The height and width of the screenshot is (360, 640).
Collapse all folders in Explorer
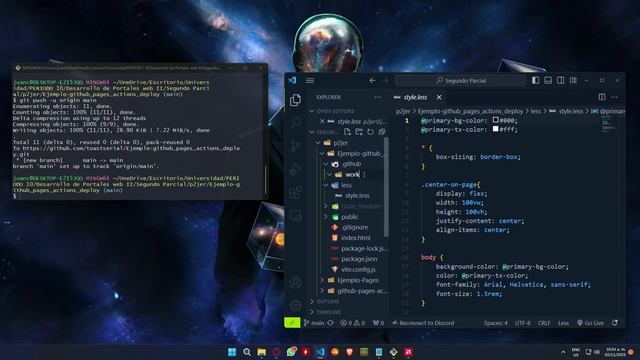[x=382, y=132]
